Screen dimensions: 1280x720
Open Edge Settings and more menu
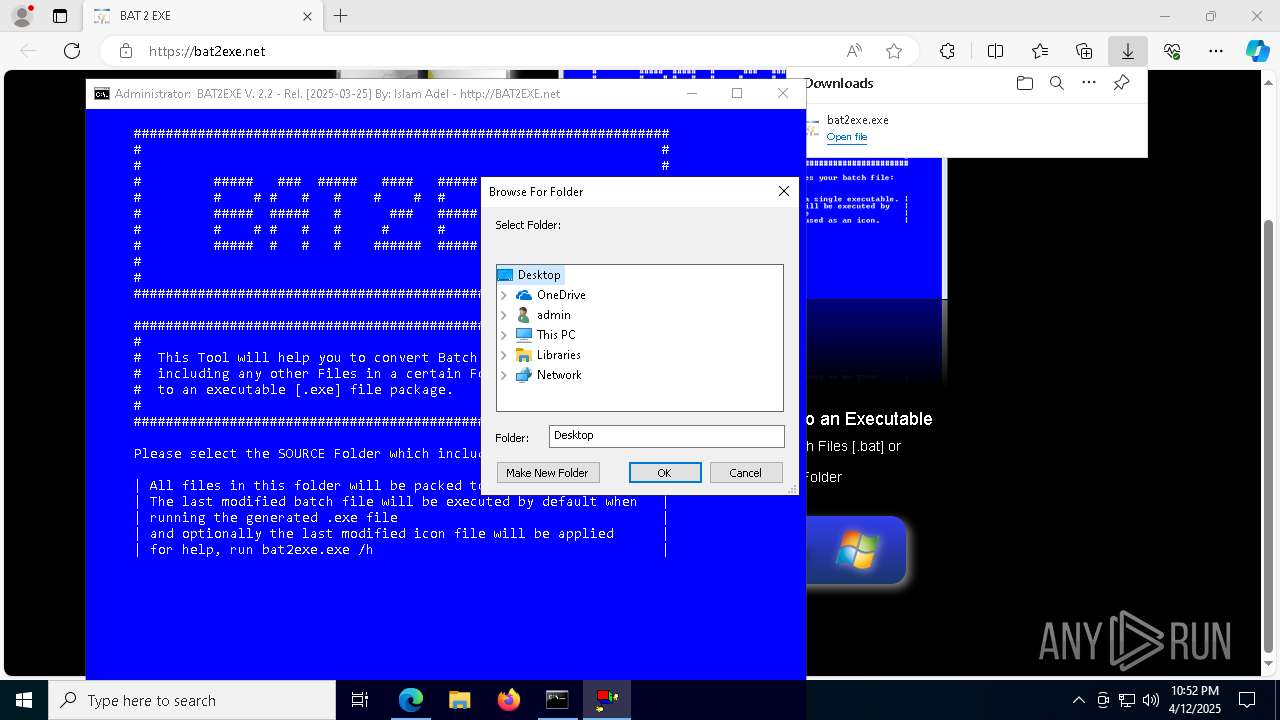tap(1216, 51)
